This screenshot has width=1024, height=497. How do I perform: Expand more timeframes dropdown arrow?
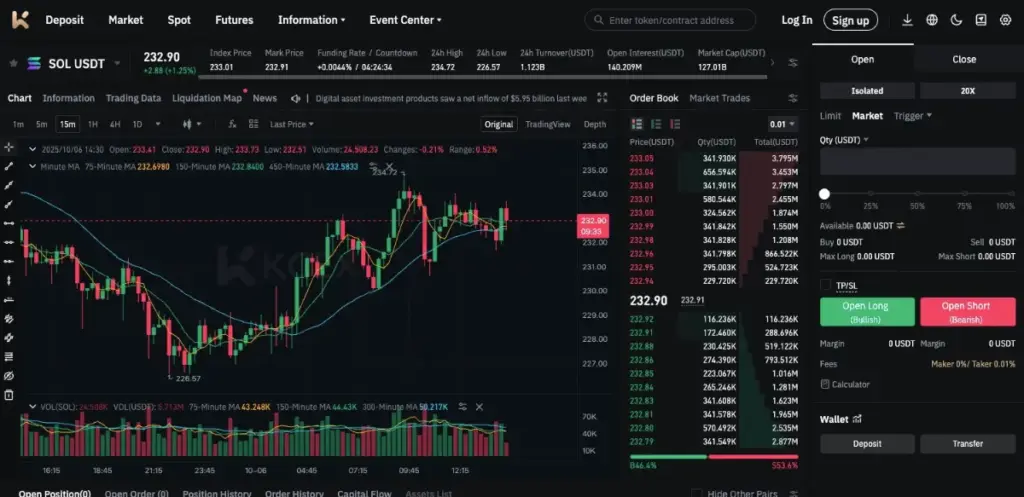[157, 124]
